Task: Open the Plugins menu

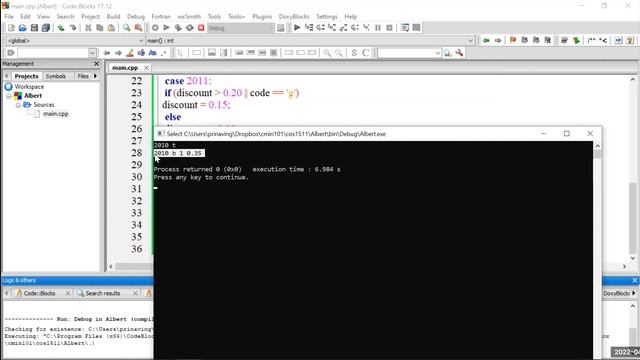Action: click(x=262, y=16)
